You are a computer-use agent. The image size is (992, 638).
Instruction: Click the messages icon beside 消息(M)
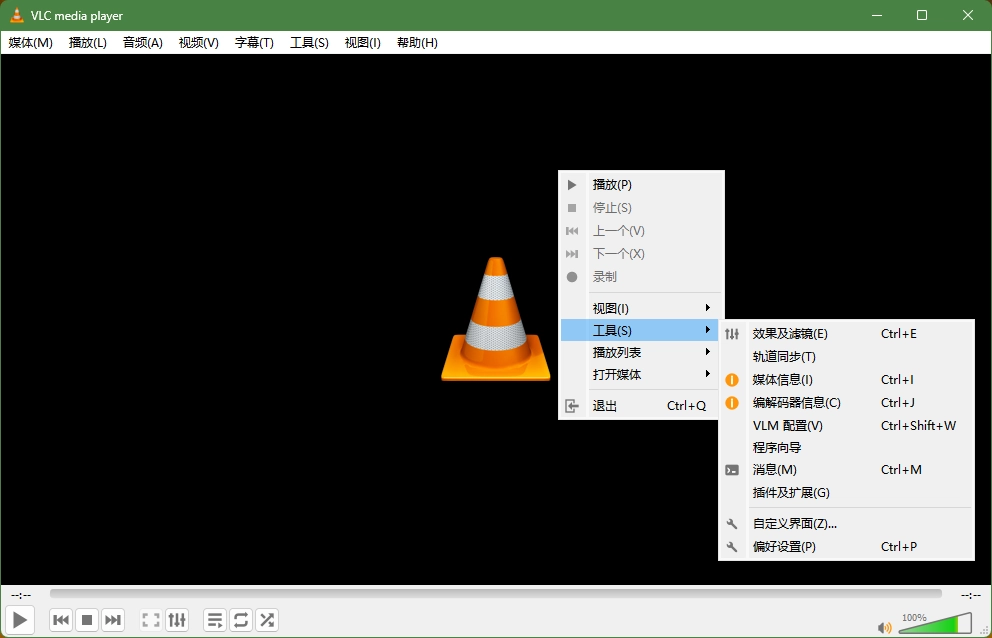point(733,469)
